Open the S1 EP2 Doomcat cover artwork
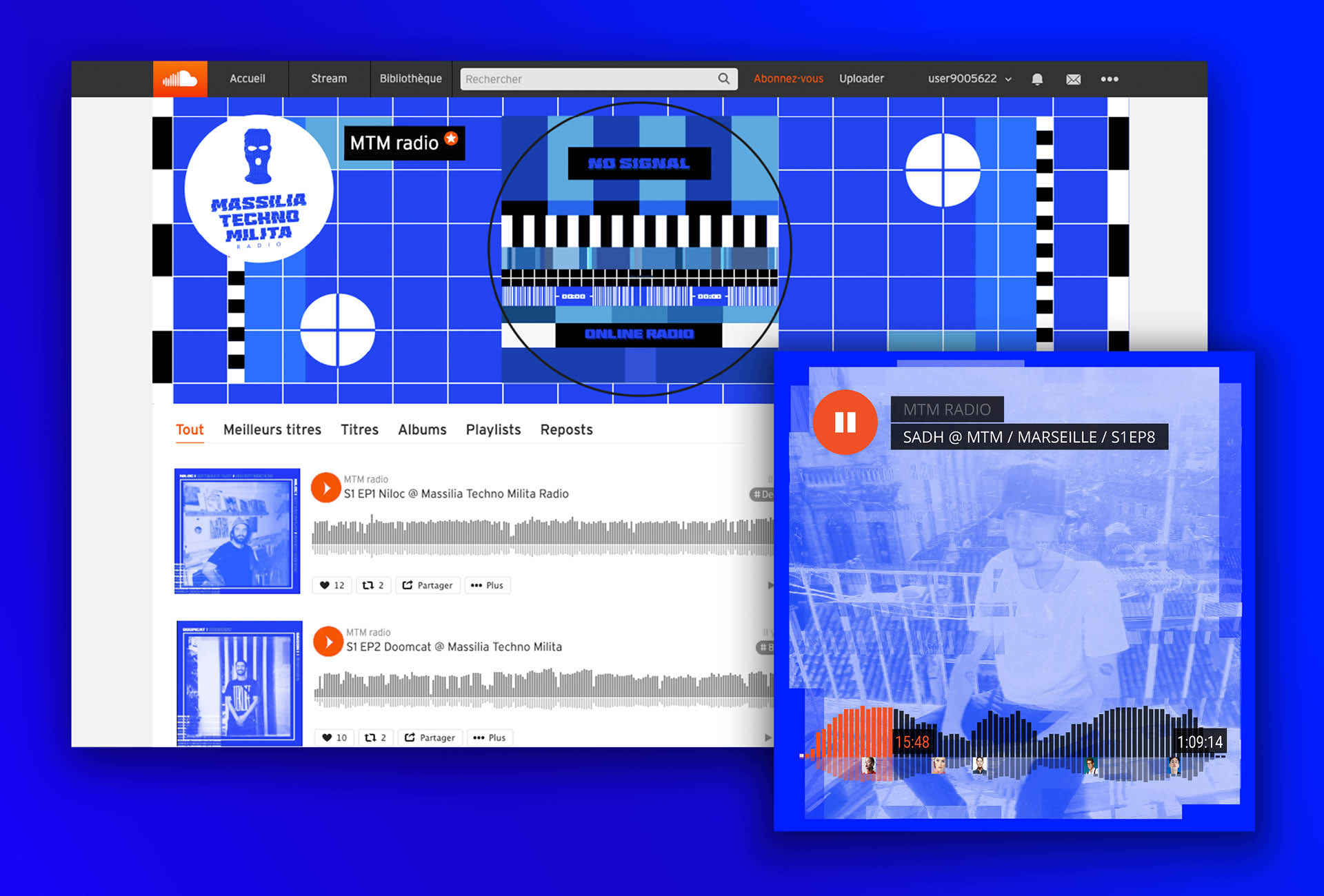 [239, 683]
